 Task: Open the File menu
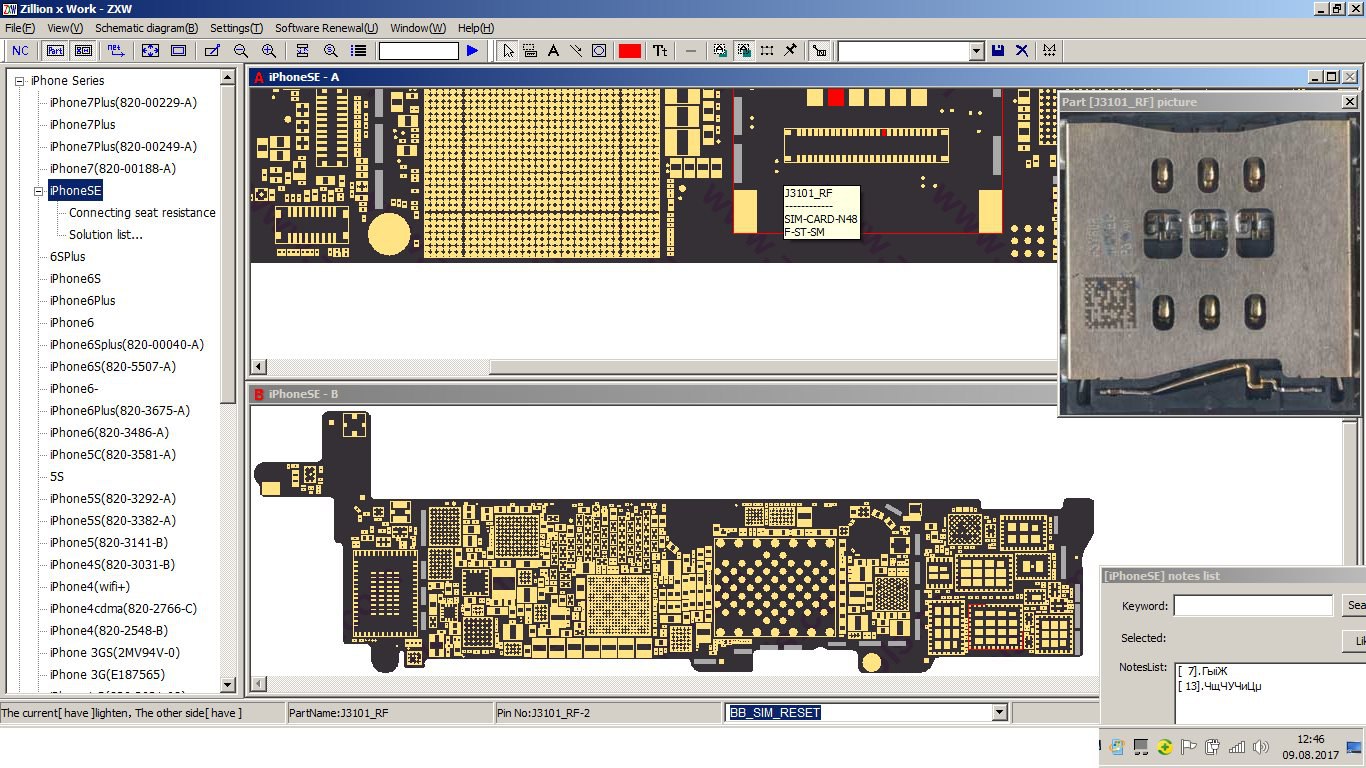tap(20, 28)
